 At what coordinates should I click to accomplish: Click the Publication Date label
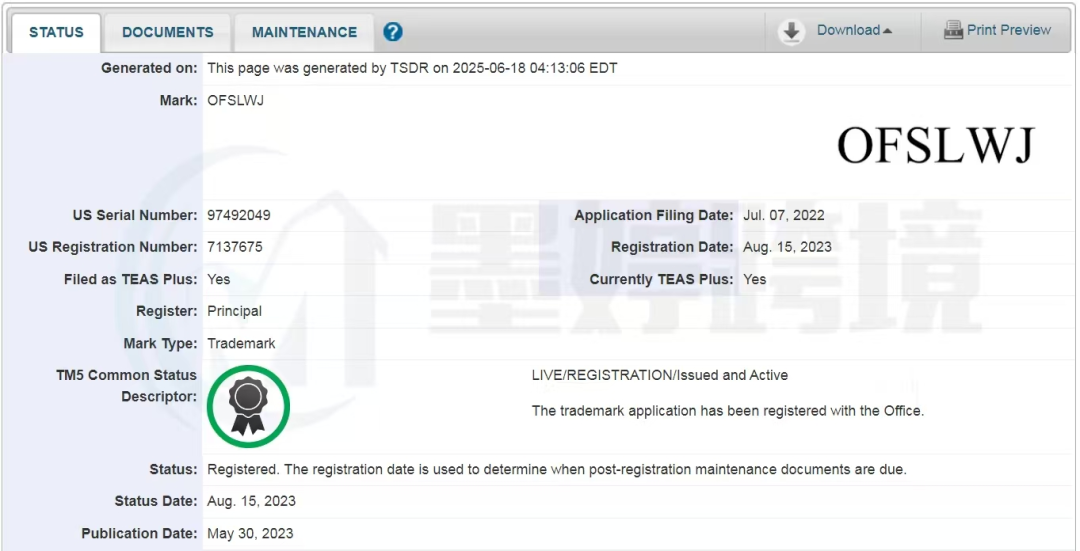tap(139, 533)
